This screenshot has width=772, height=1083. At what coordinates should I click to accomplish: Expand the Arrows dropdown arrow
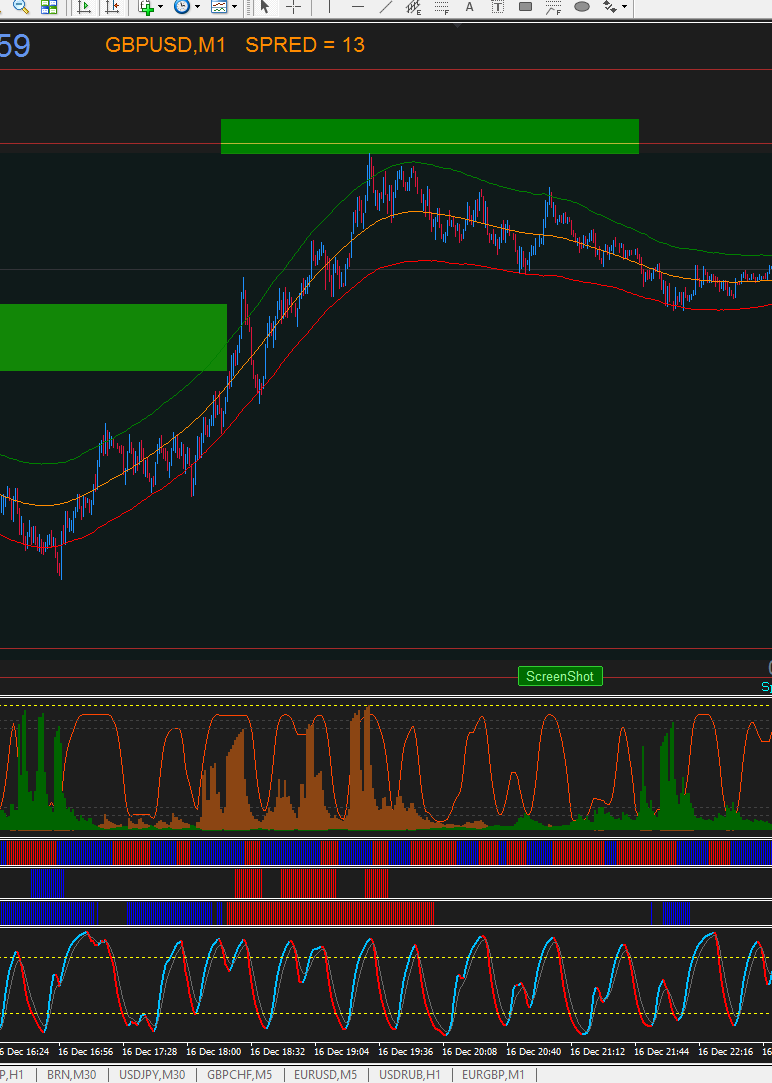625,7
